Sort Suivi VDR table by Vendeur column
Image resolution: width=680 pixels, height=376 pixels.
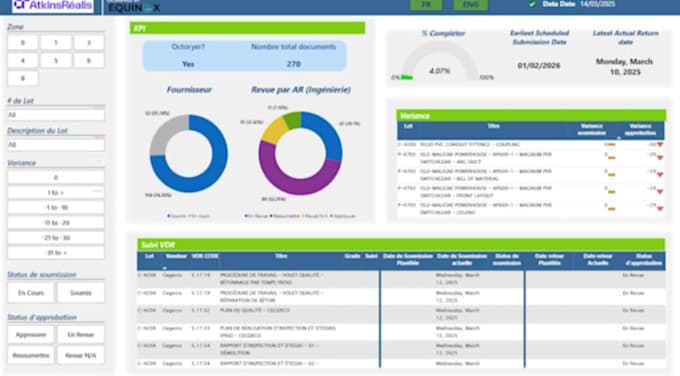tap(176, 256)
